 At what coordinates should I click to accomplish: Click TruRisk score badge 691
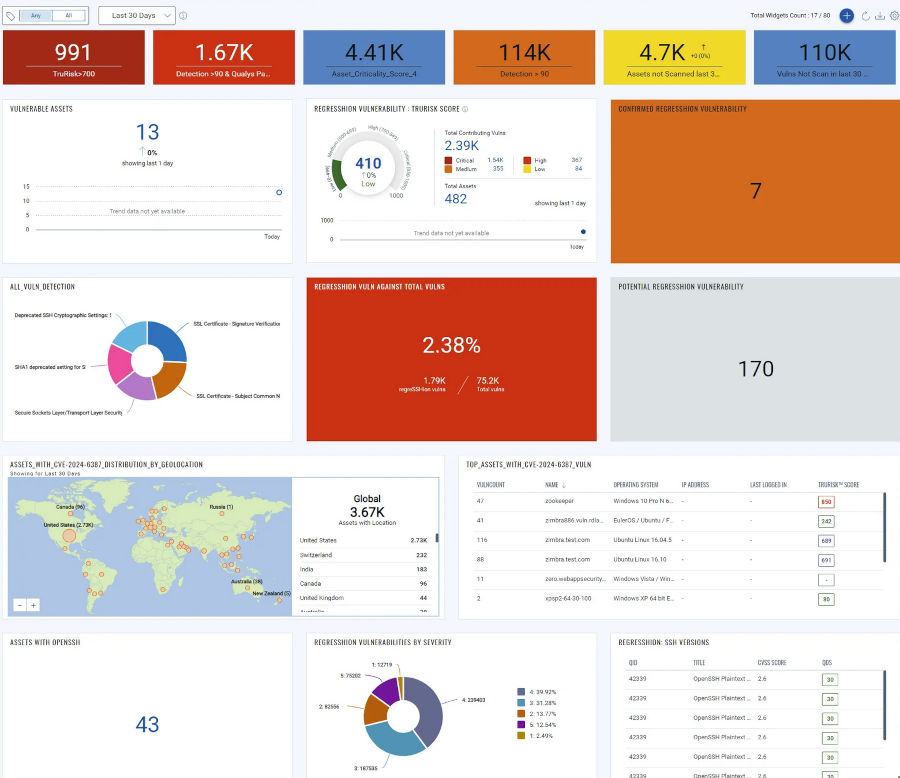coord(826,560)
